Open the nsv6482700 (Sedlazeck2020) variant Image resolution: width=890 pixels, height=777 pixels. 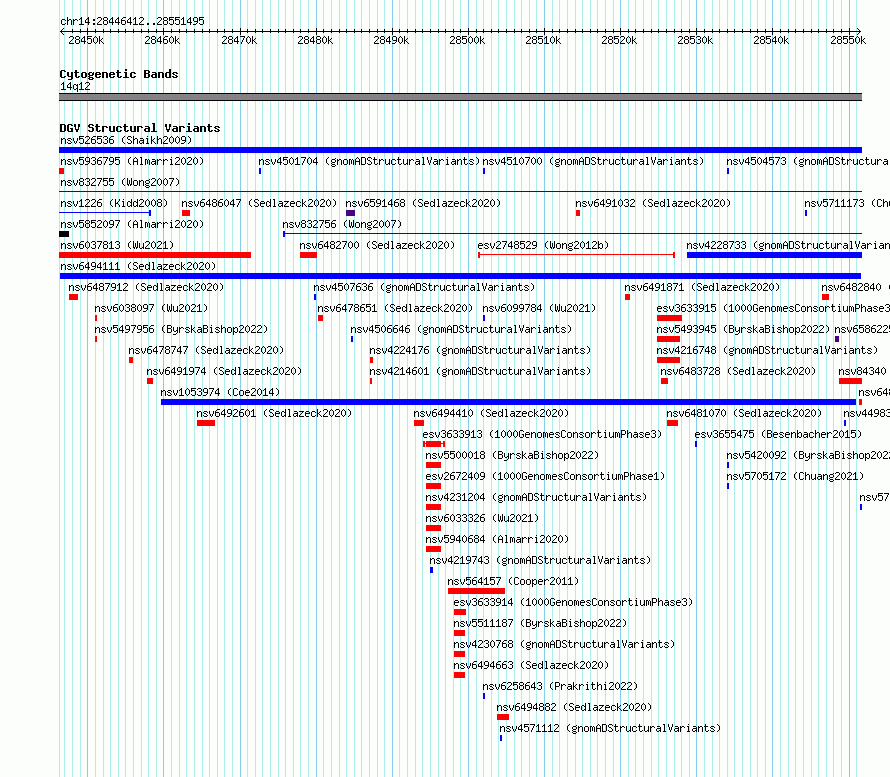tap(377, 245)
